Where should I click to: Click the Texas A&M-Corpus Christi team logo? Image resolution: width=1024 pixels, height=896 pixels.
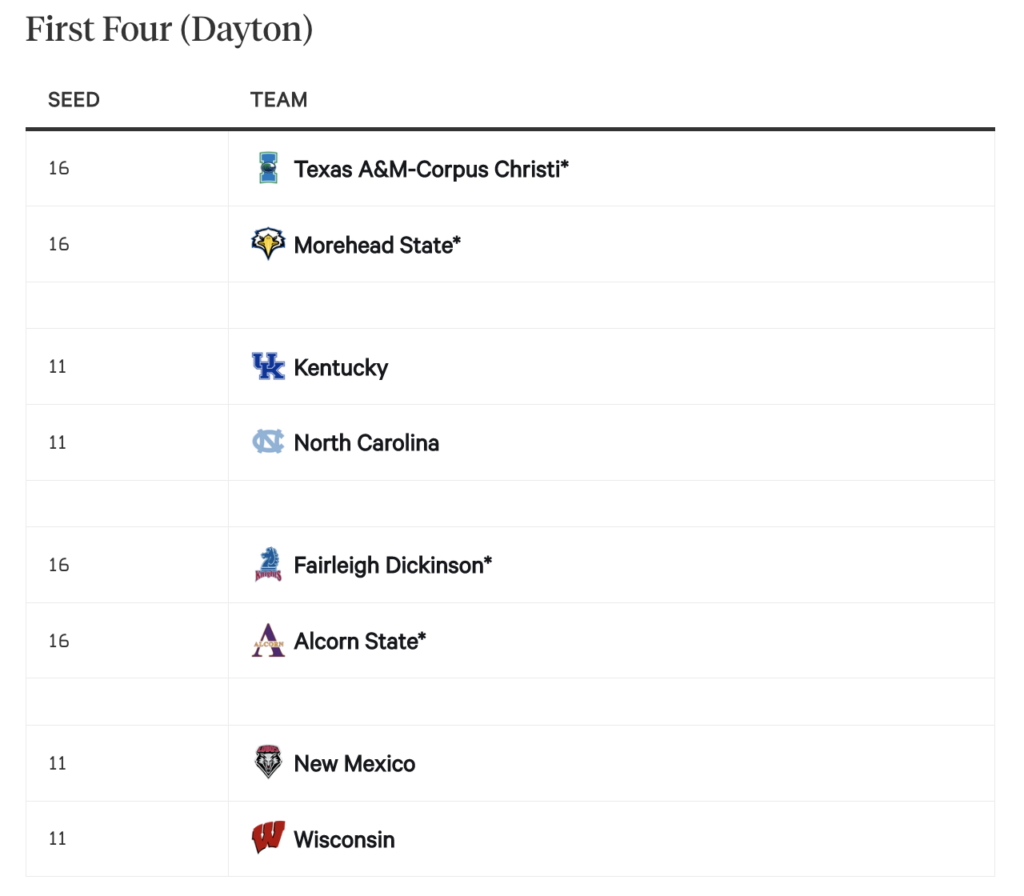pos(268,168)
